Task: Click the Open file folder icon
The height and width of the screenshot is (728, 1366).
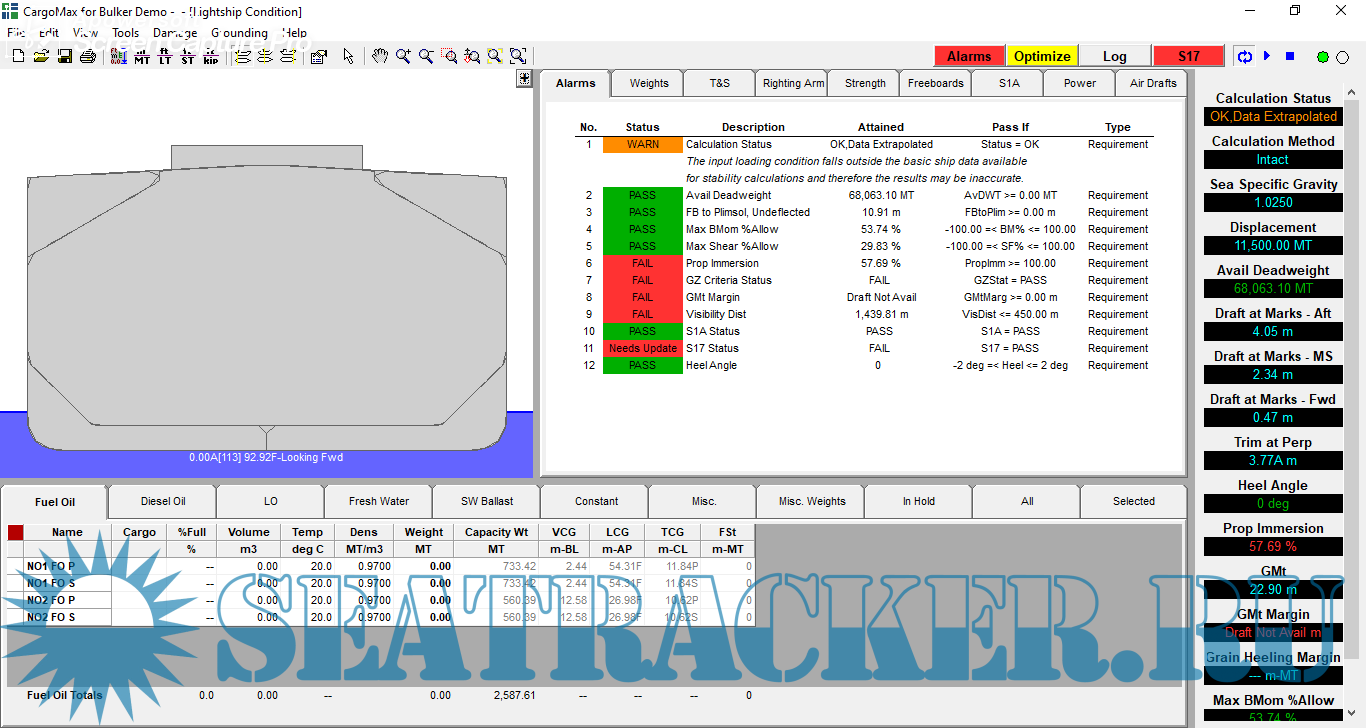Action: pyautogui.click(x=41, y=56)
